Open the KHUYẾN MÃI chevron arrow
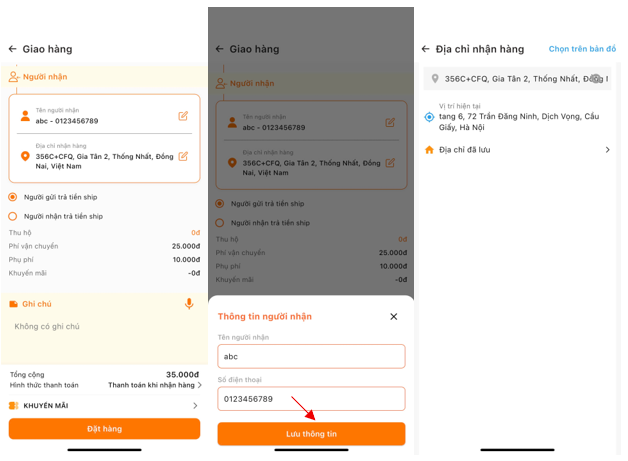The width and height of the screenshot is (628, 461). [194, 406]
